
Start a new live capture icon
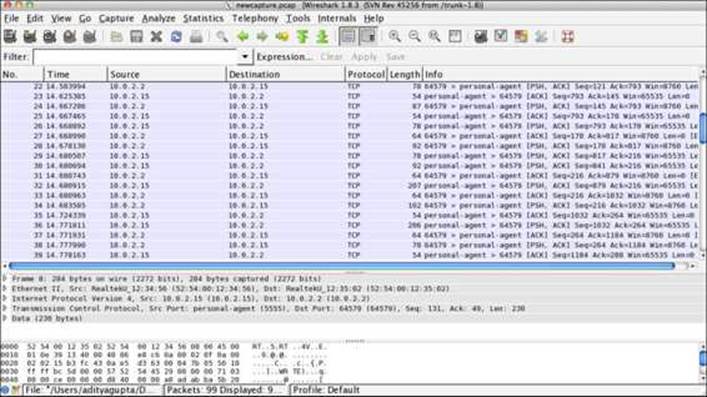(50, 37)
